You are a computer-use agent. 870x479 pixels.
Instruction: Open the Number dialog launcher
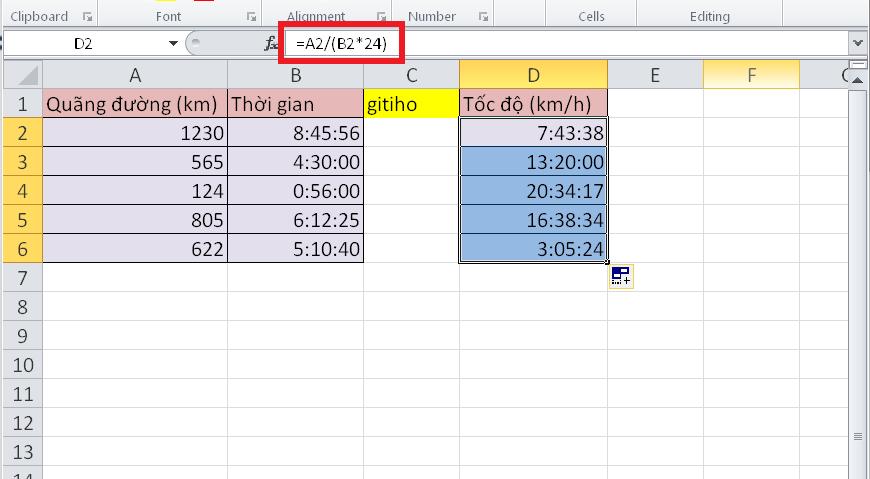pos(483,17)
